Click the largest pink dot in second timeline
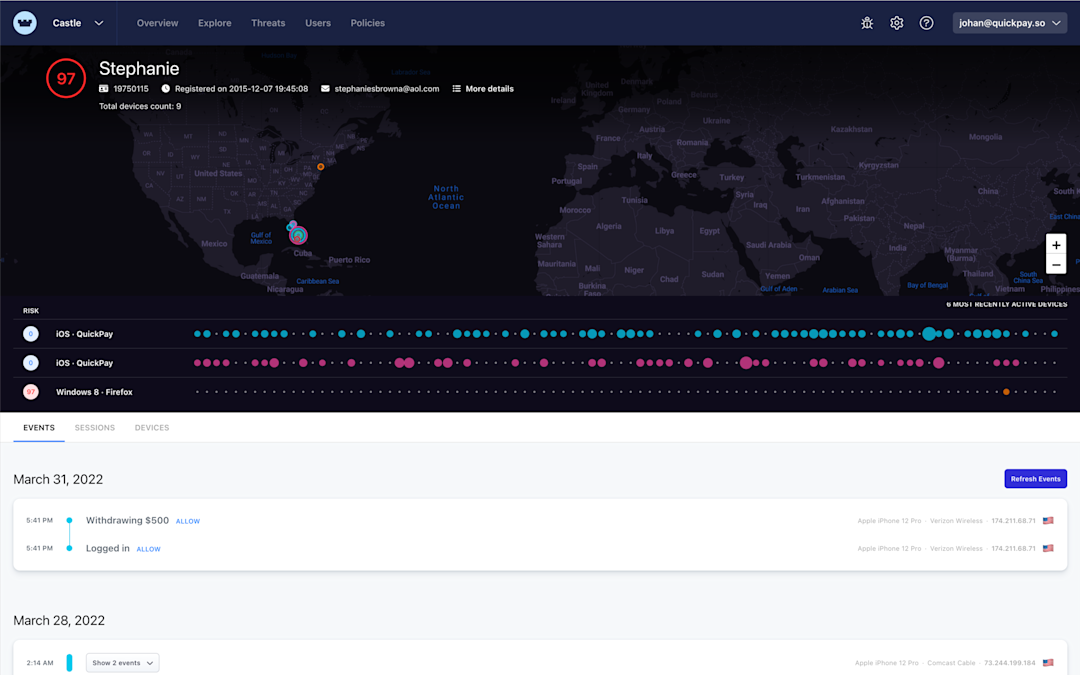 746,363
